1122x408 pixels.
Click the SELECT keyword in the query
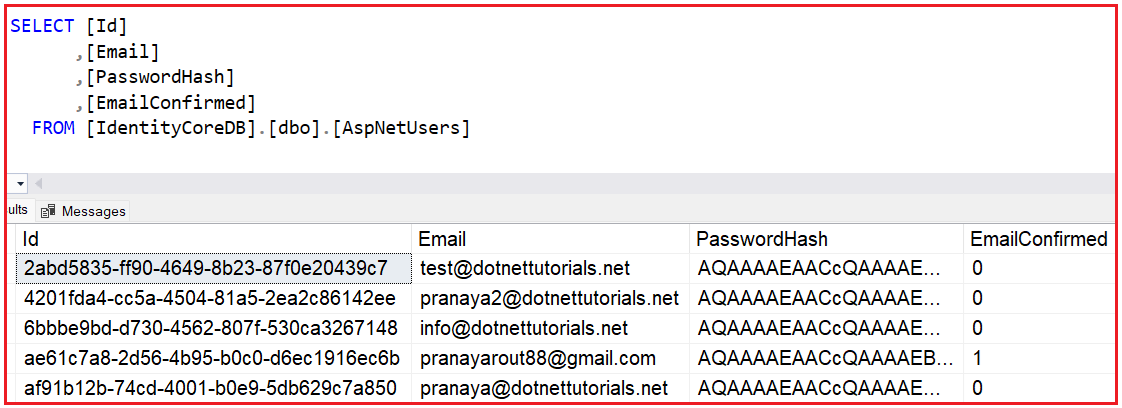pyautogui.click(x=42, y=26)
